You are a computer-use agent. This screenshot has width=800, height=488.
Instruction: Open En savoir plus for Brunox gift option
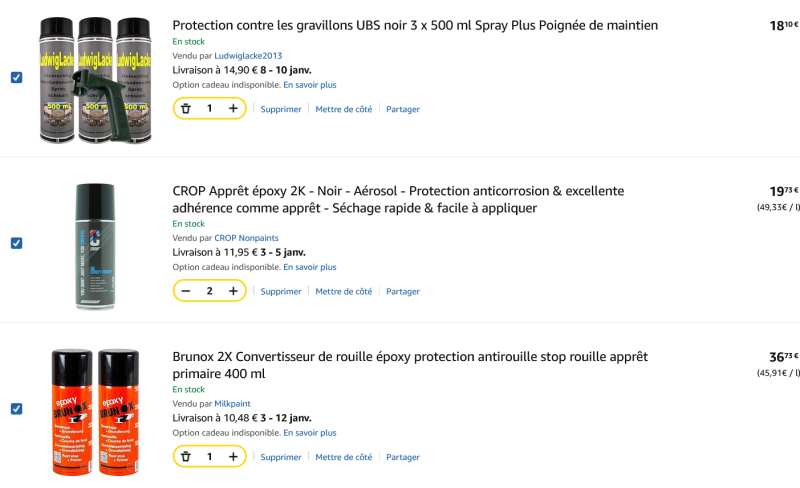coord(309,433)
